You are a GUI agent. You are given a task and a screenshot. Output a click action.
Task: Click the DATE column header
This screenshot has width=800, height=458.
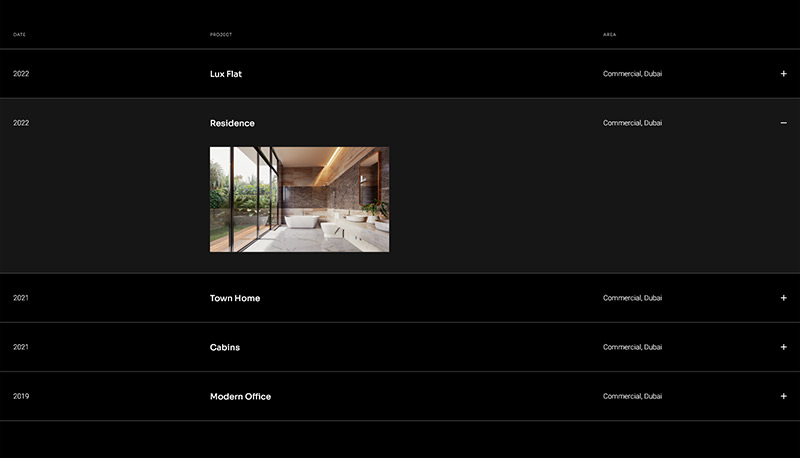tap(19, 34)
